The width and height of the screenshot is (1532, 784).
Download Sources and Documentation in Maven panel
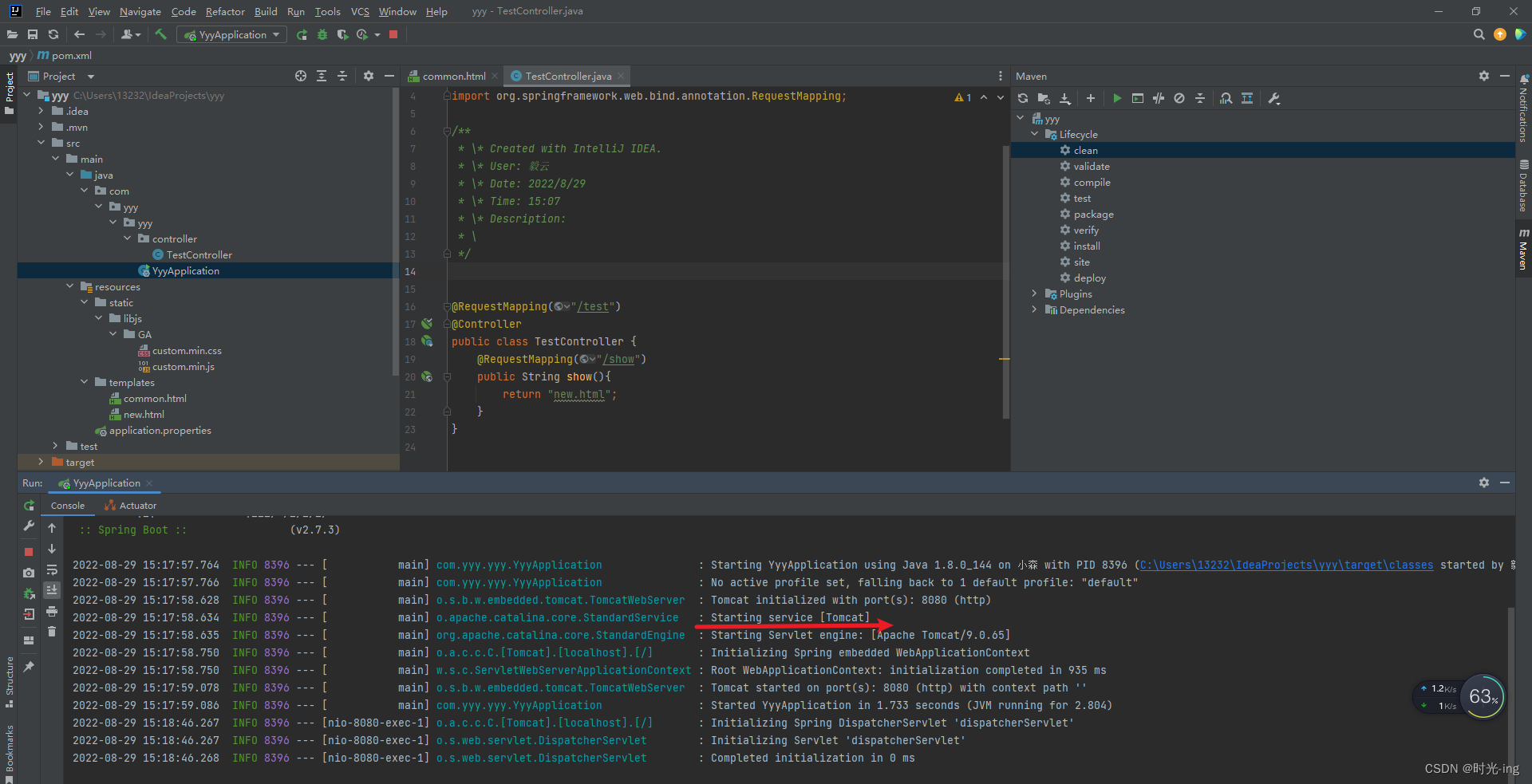[1064, 98]
